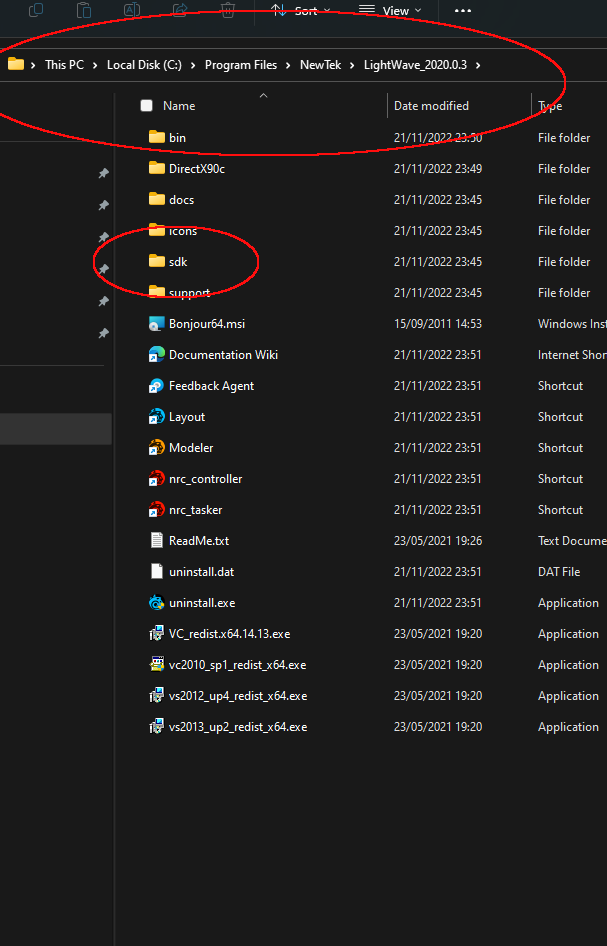Click the folder icon in the address bar
This screenshot has height=946, width=607.
[x=16, y=64]
